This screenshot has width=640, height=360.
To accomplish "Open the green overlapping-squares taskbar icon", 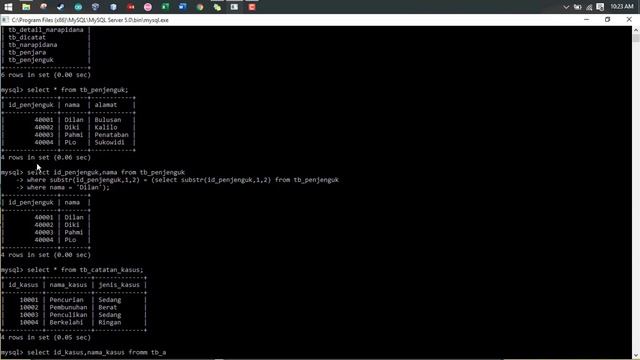I will 217,7.
